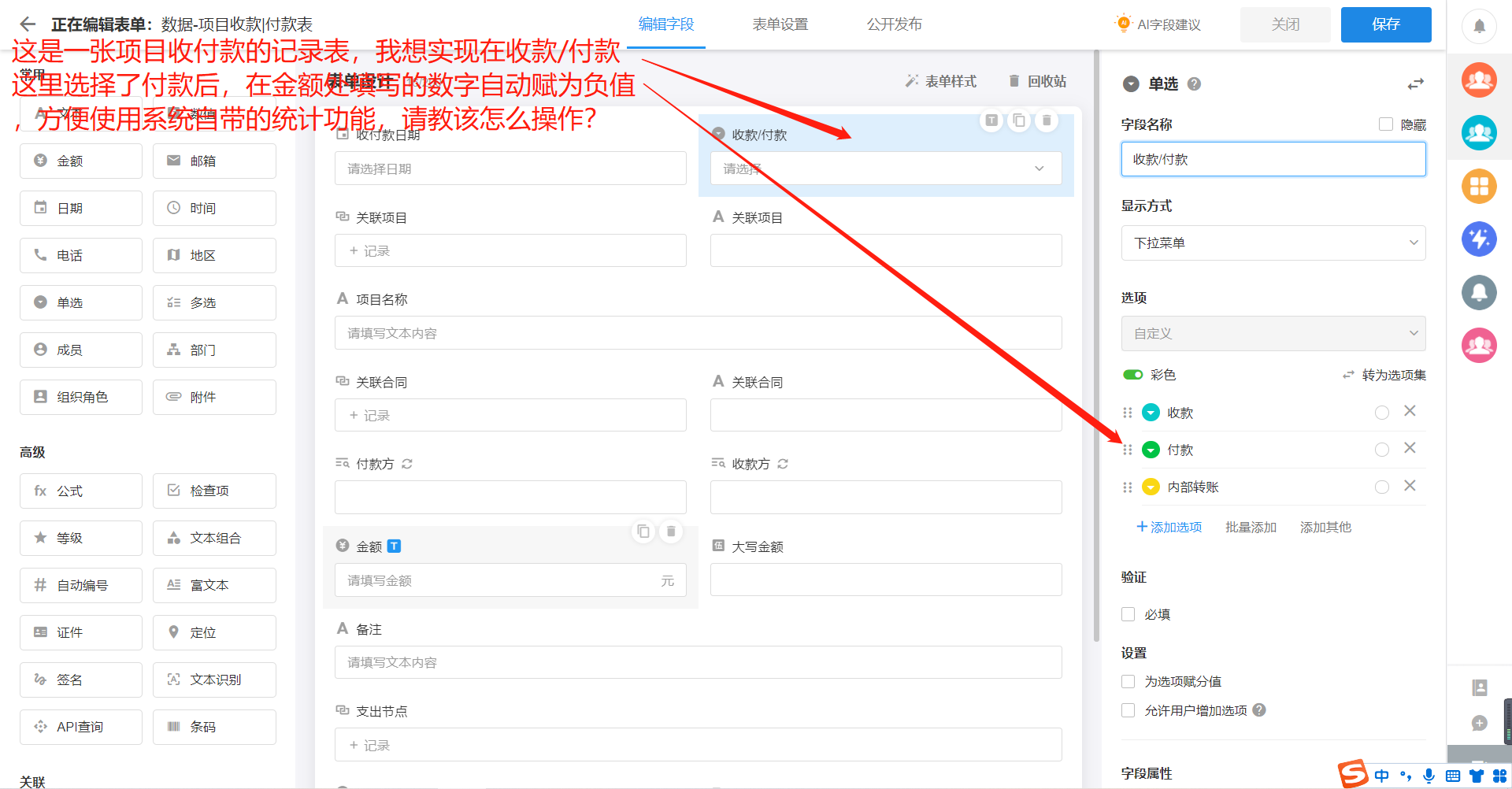点击“添加选项”链接
This screenshot has width=1512, height=789.
(1169, 527)
